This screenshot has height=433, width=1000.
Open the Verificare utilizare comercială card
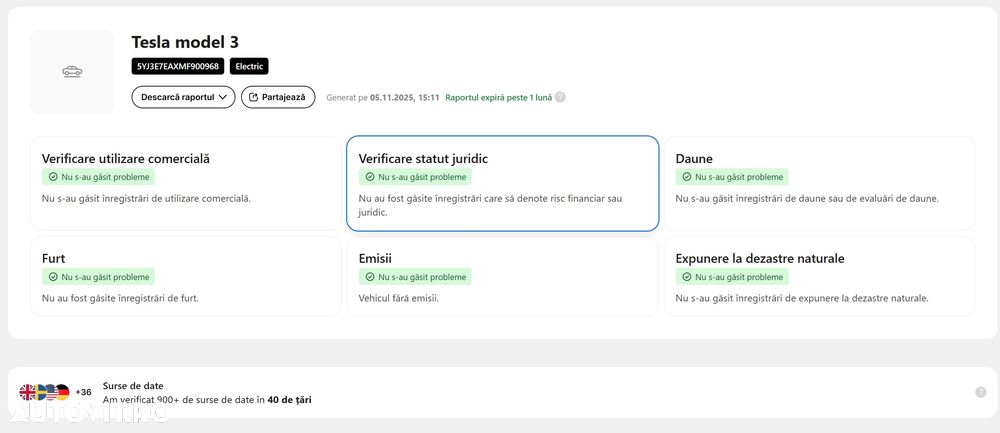click(186, 183)
